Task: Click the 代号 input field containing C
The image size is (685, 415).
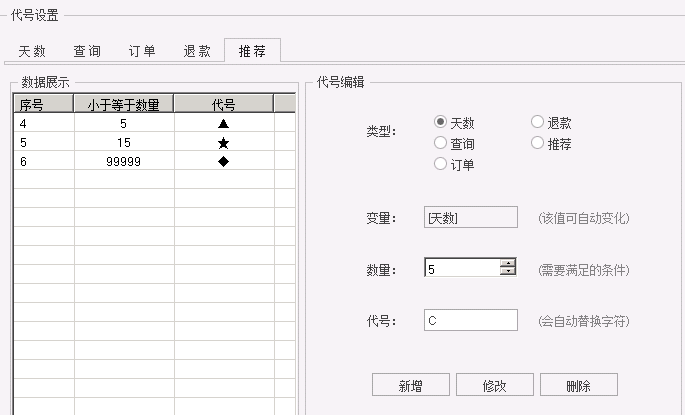Action: pyautogui.click(x=471, y=320)
